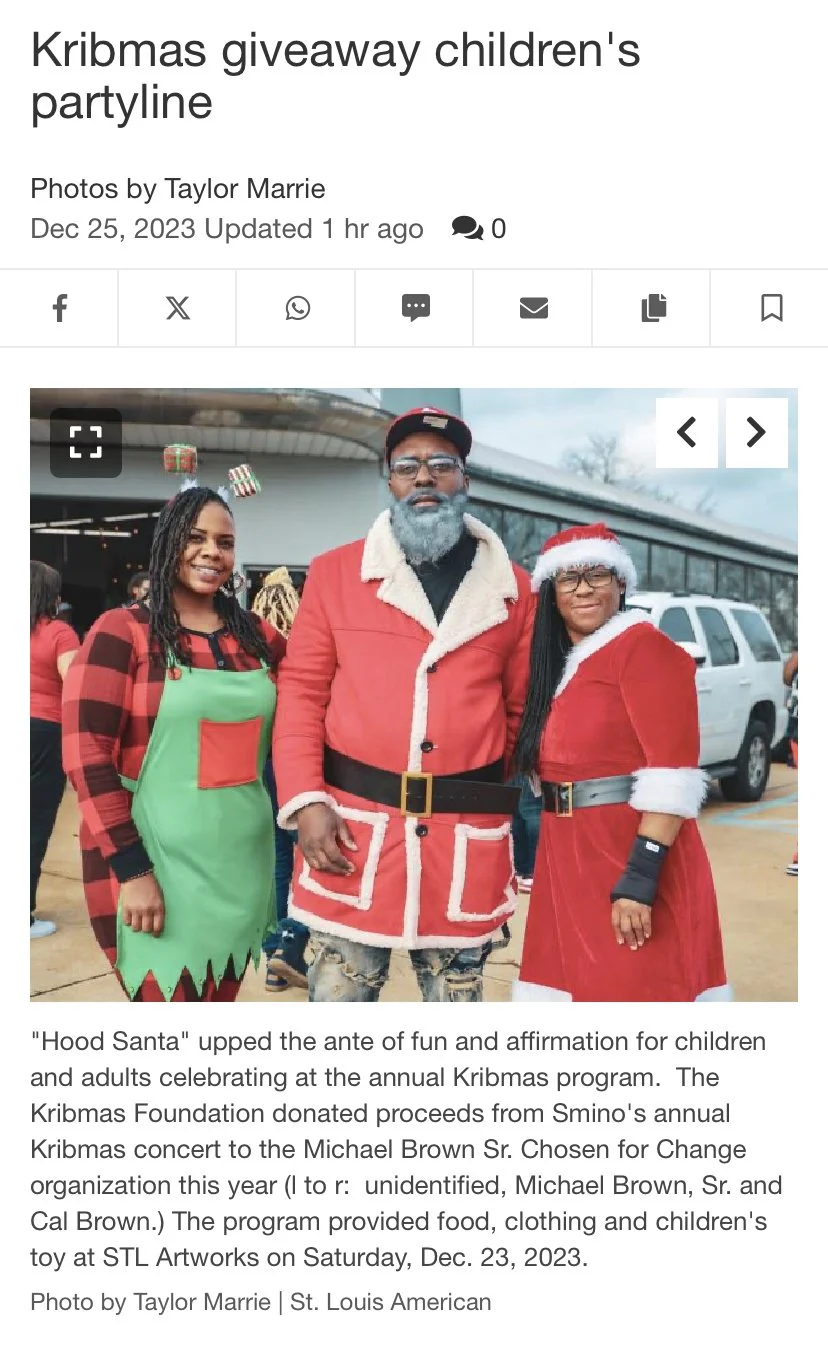828x1366 pixels.
Task: Click the Dec 25, 2023 publish date
Action: 112,229
